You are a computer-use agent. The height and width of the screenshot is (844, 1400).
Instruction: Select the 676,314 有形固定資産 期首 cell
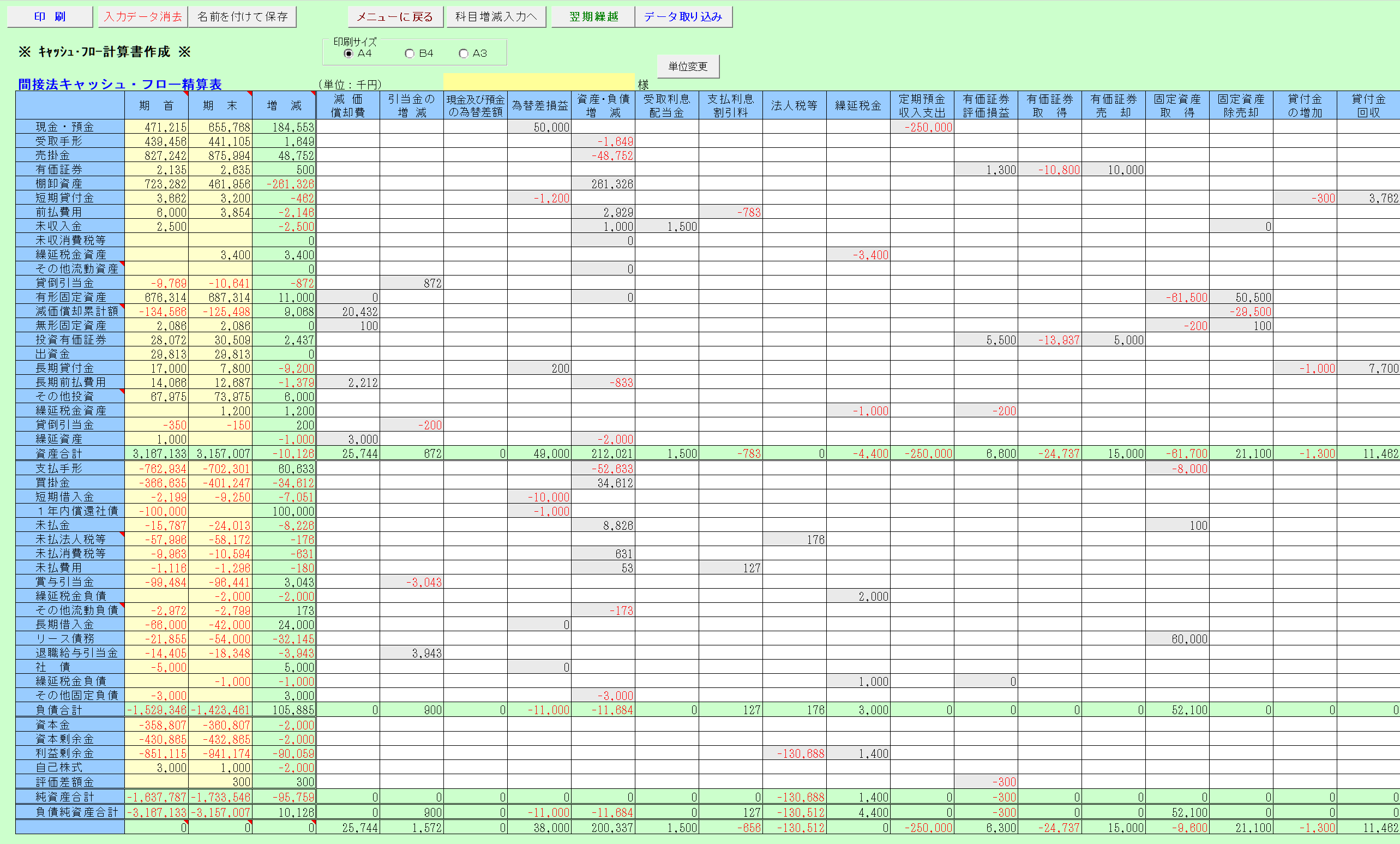pyautogui.click(x=156, y=297)
